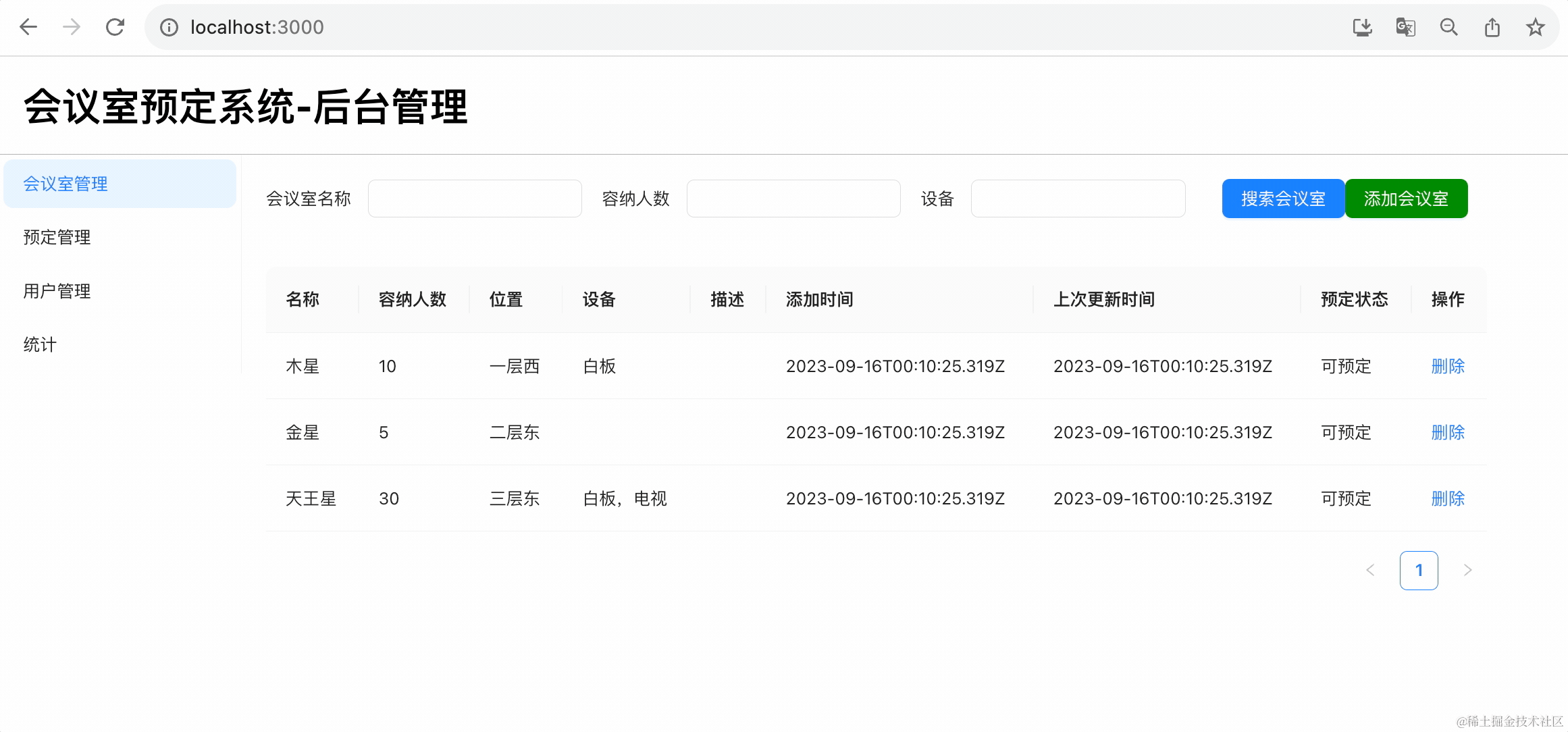Delete the 天王星 meeting room row
1568x732 pixels.
(1448, 498)
